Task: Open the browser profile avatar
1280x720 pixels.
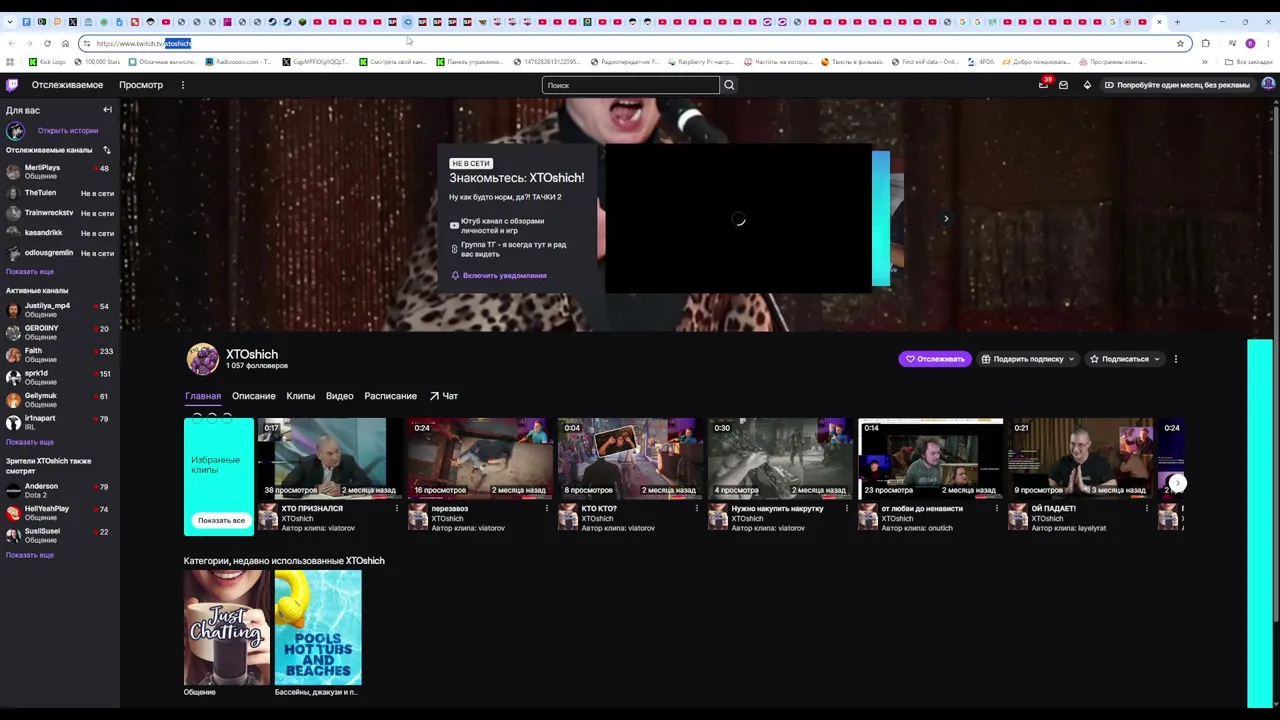Action: point(1250,43)
